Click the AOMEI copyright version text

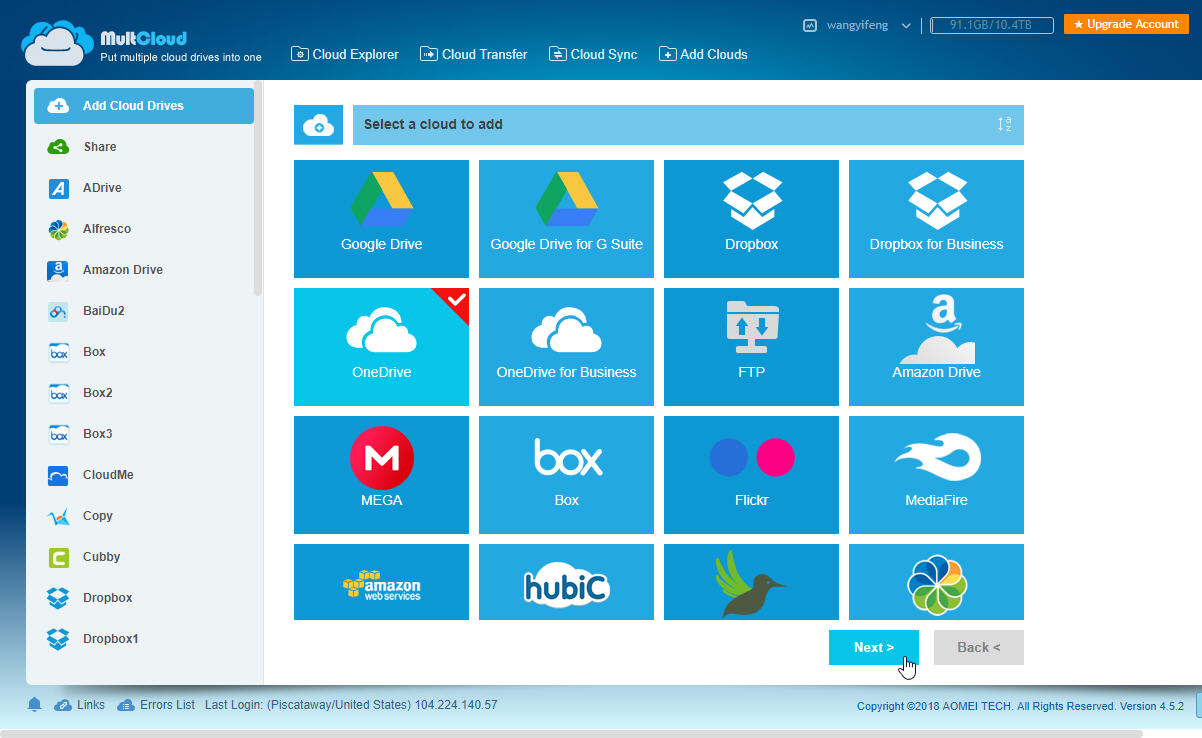point(1020,706)
